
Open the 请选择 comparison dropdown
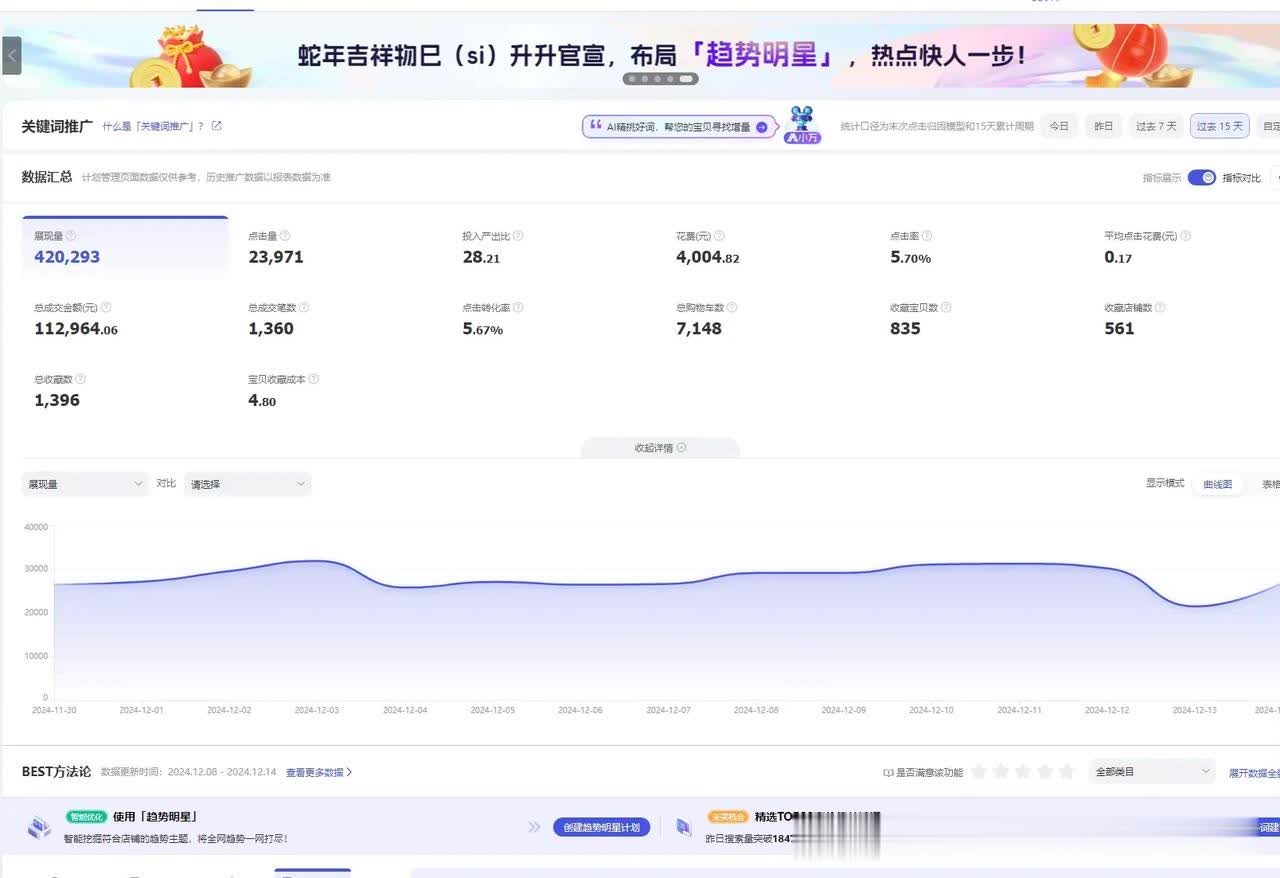click(x=248, y=484)
